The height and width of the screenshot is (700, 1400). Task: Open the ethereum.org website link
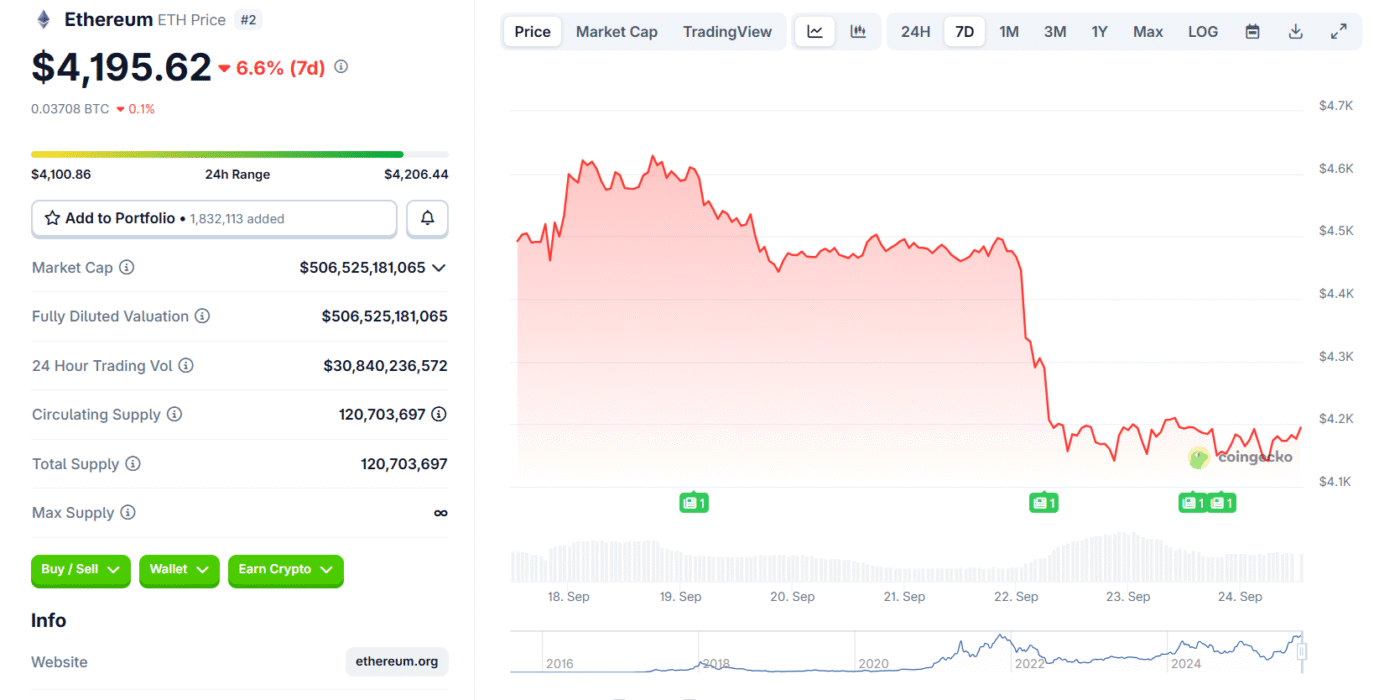(397, 662)
